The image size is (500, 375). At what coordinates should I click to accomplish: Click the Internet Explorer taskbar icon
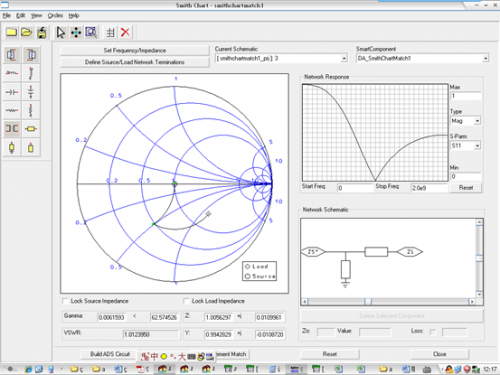tap(28, 369)
